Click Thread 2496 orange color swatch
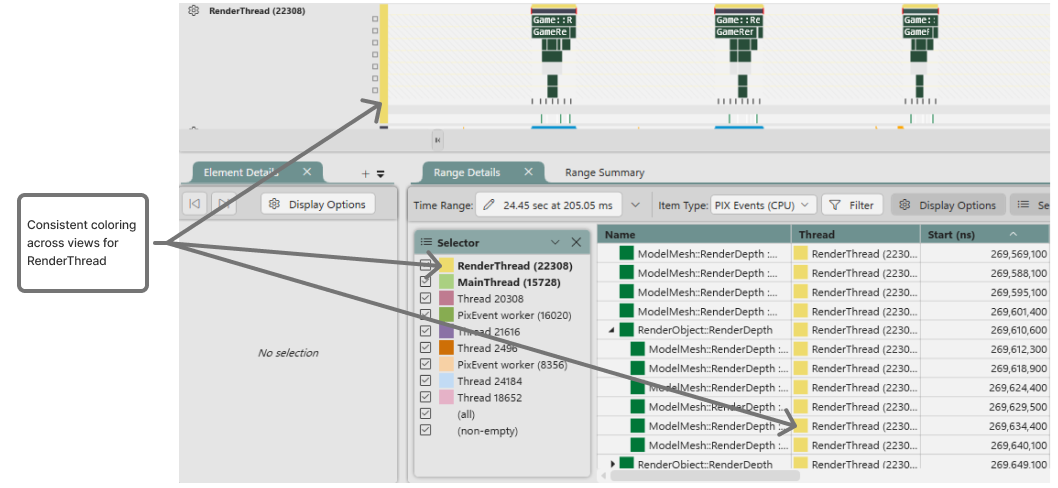This screenshot has width=1058, height=488. 446,348
